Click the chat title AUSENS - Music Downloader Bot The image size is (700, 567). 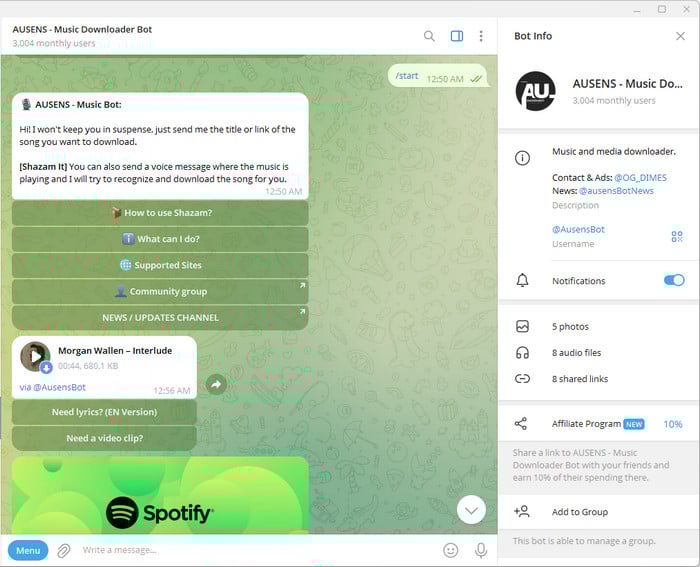(82, 29)
